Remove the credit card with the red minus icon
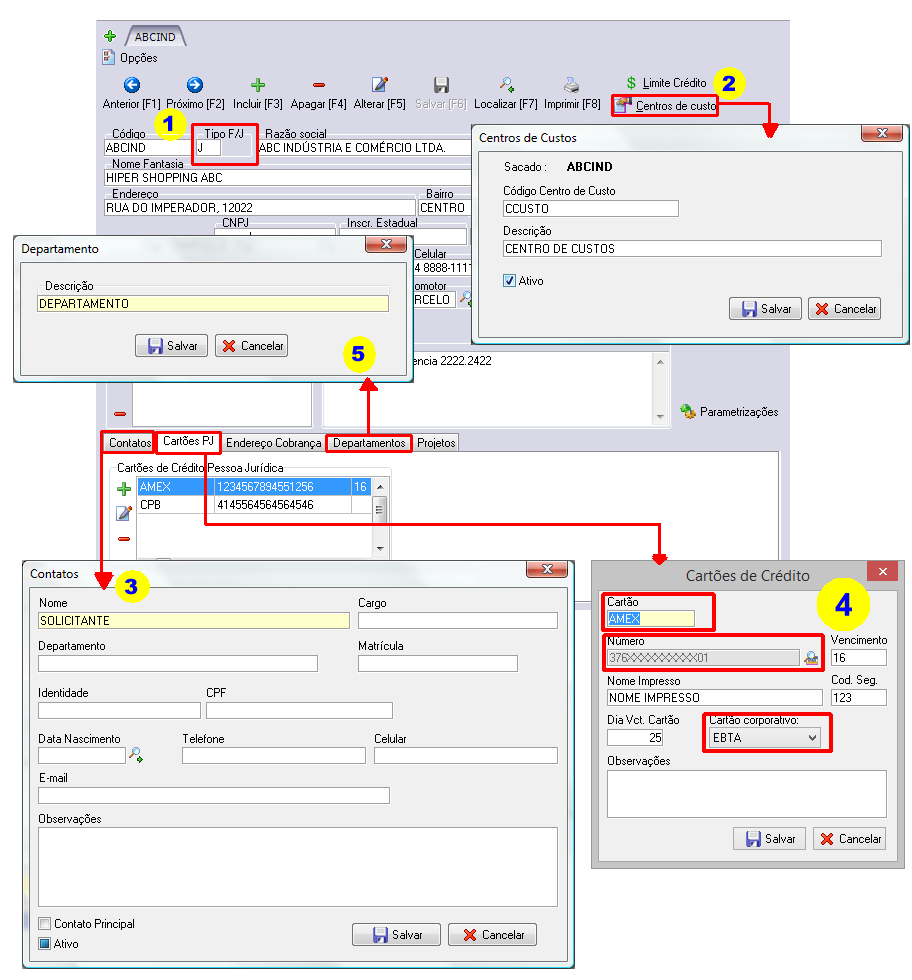 tap(124, 539)
